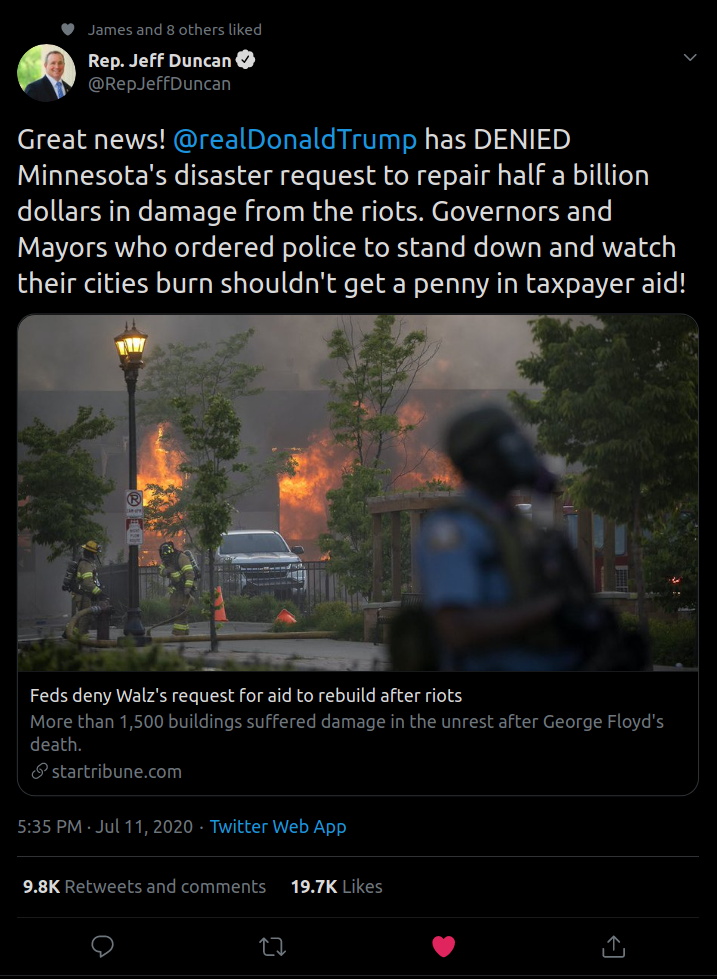Image resolution: width=717 pixels, height=979 pixels.
Task: Open the startribune.com domain text
Action: click(x=117, y=772)
